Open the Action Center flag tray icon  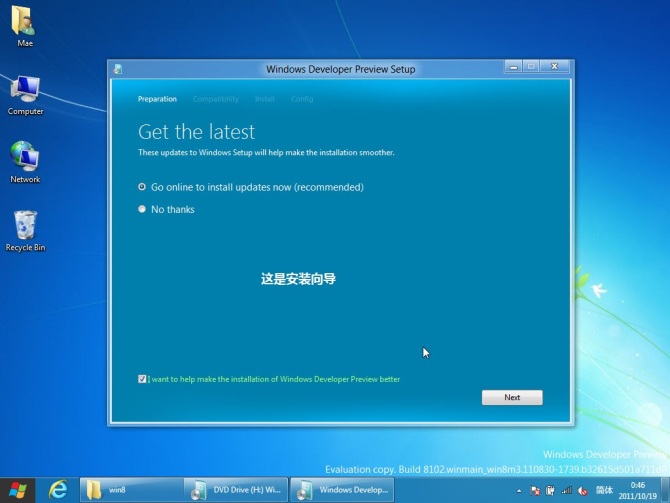tap(535, 491)
